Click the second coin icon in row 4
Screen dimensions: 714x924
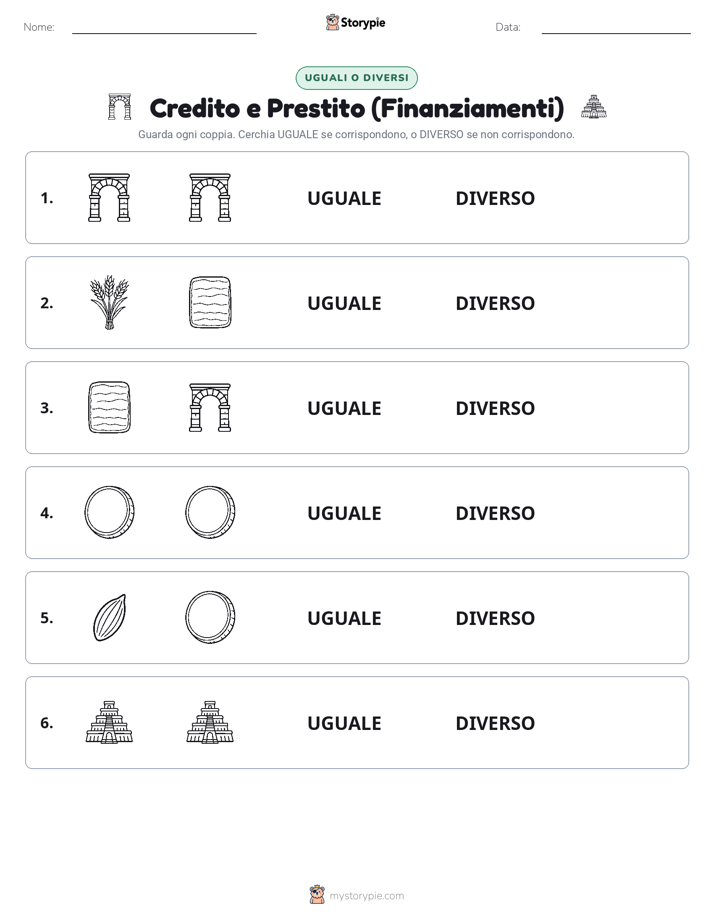coord(210,512)
